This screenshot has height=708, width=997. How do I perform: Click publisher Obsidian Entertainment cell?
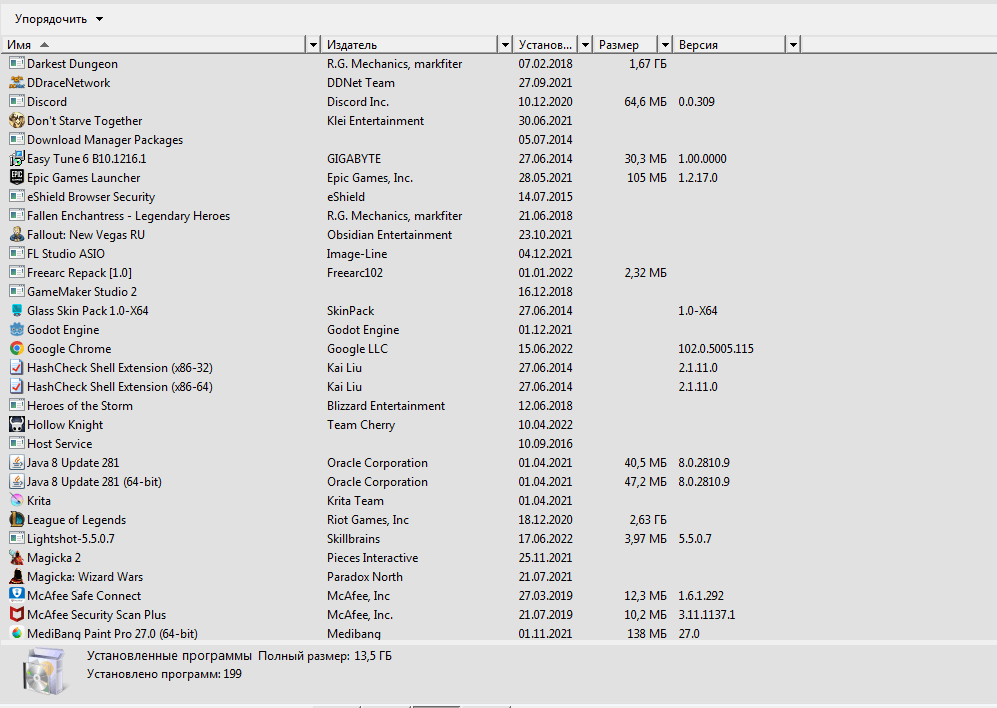click(x=389, y=235)
